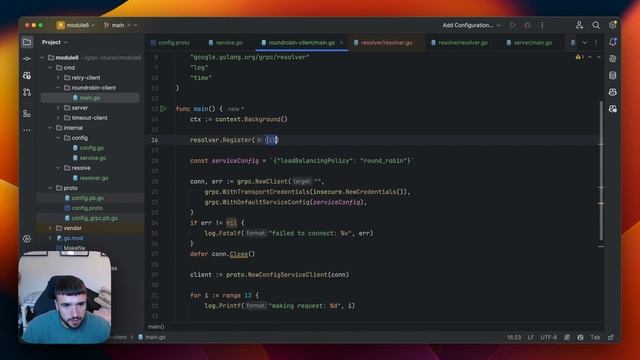Click the editor vertical scrollbar
Screen dimensions: 640x360
pos(601,170)
